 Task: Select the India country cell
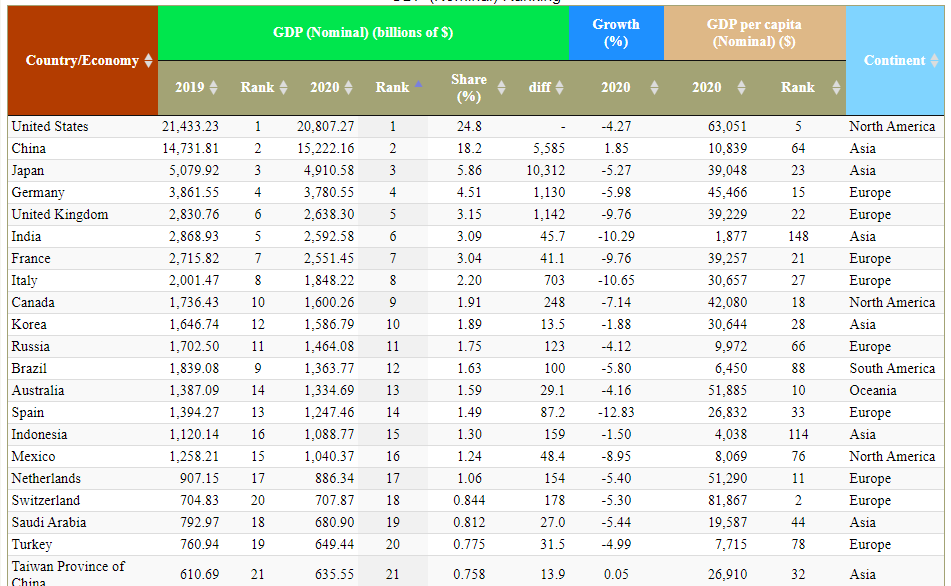click(x=82, y=237)
